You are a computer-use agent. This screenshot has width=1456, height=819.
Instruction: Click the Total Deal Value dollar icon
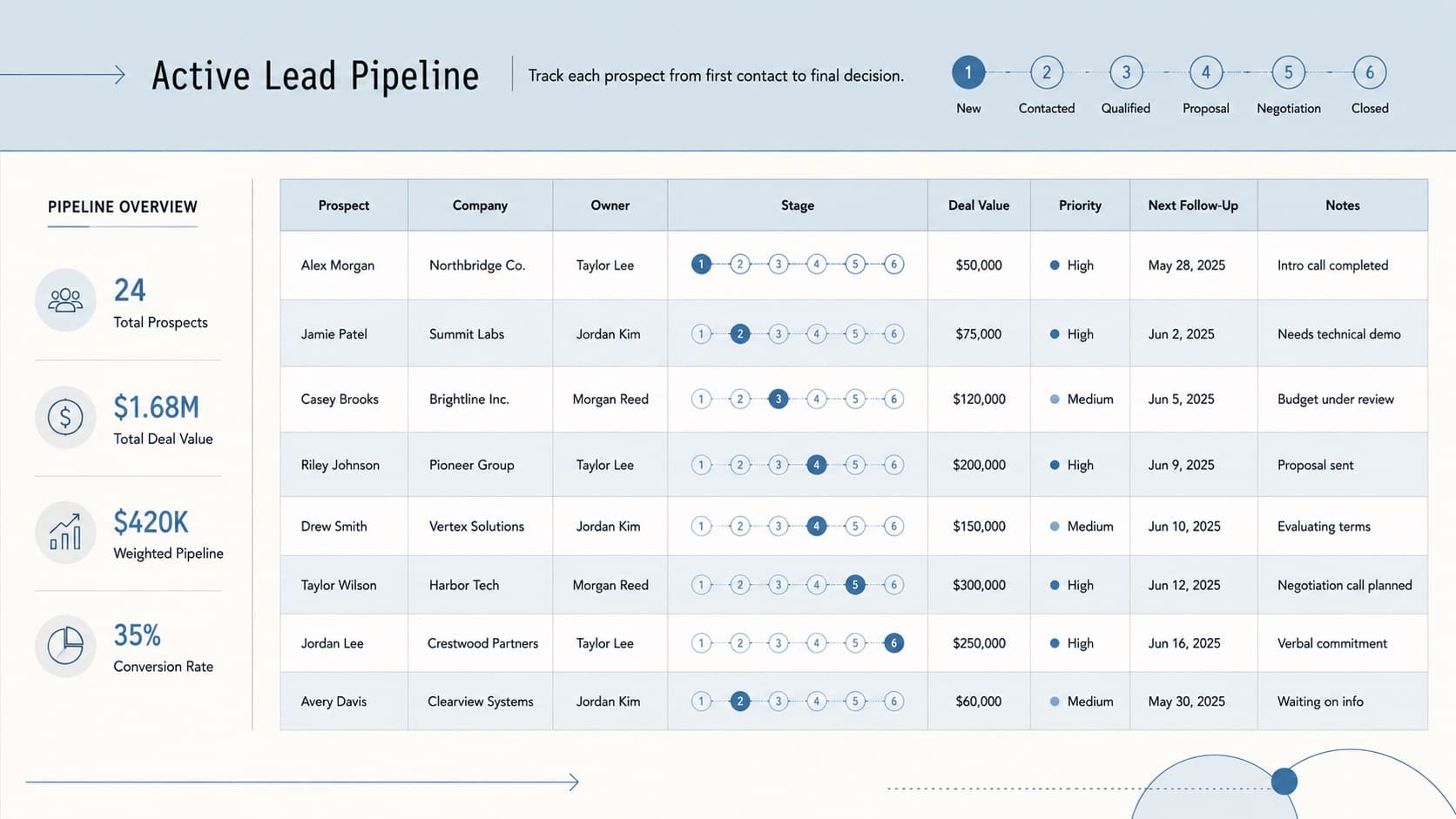tap(65, 418)
